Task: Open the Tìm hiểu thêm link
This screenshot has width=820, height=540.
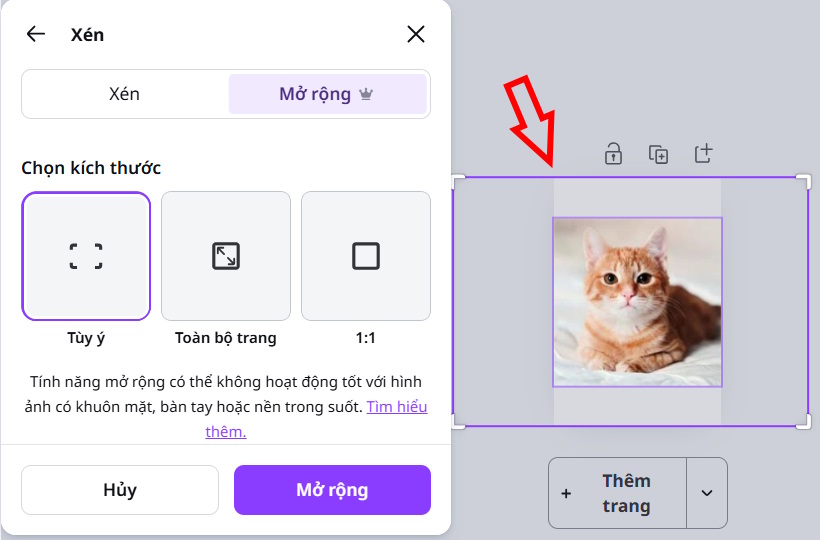Action: coord(396,407)
